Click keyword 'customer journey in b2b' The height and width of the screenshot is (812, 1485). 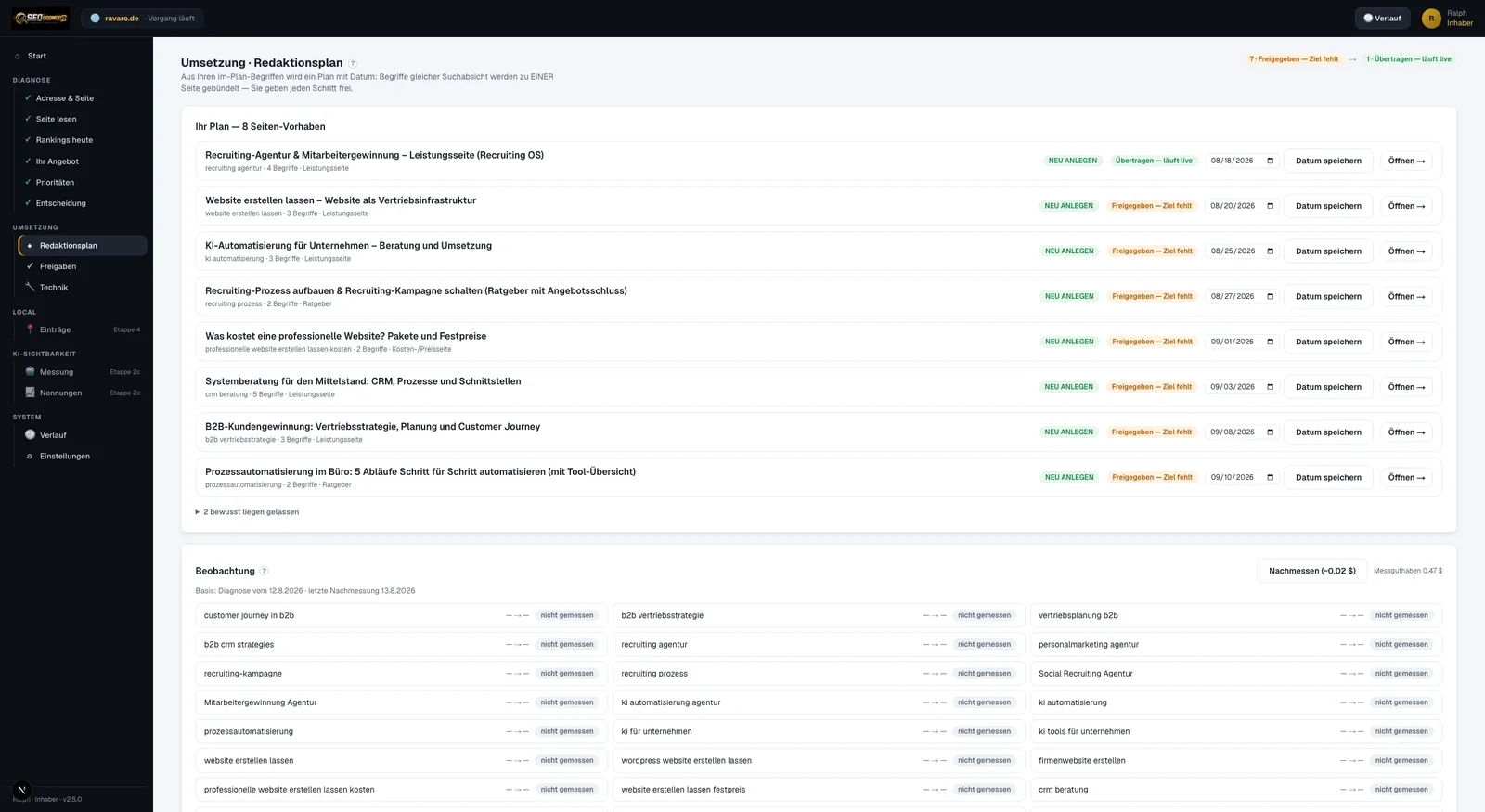249,615
